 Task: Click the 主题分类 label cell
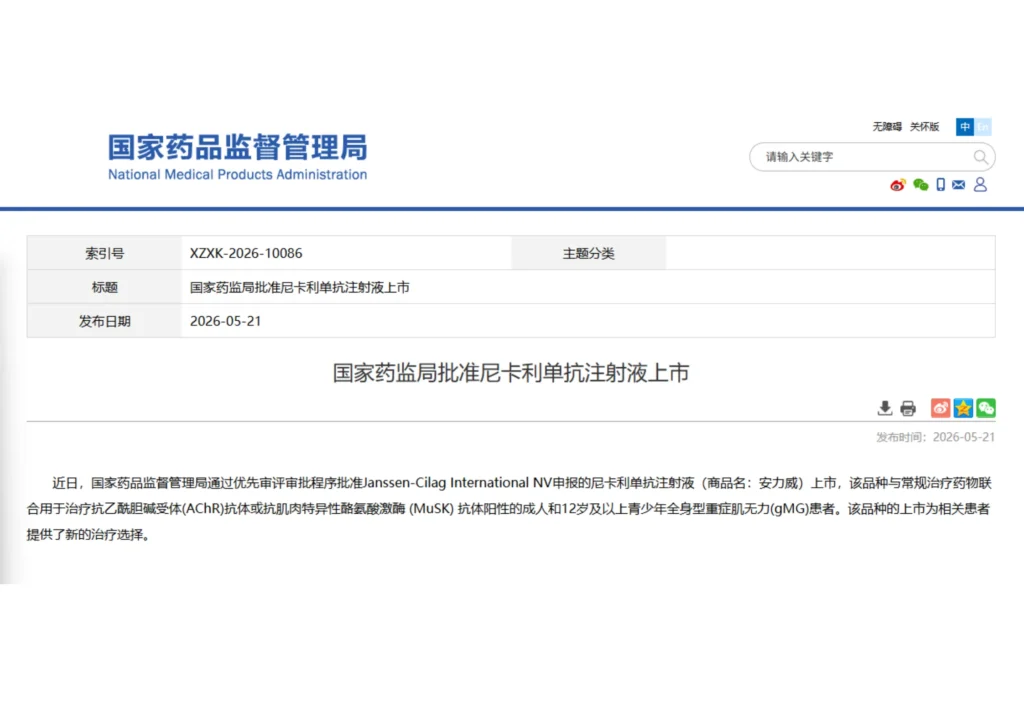click(x=588, y=253)
